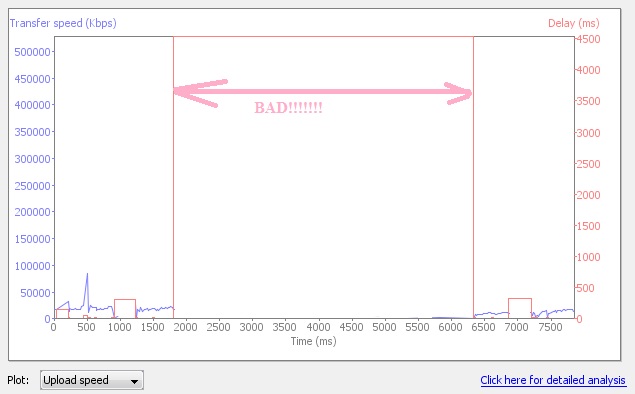This screenshot has width=635, height=394.
Task: Click the 500000 transfer speed axis value
Action: [x=32, y=52]
